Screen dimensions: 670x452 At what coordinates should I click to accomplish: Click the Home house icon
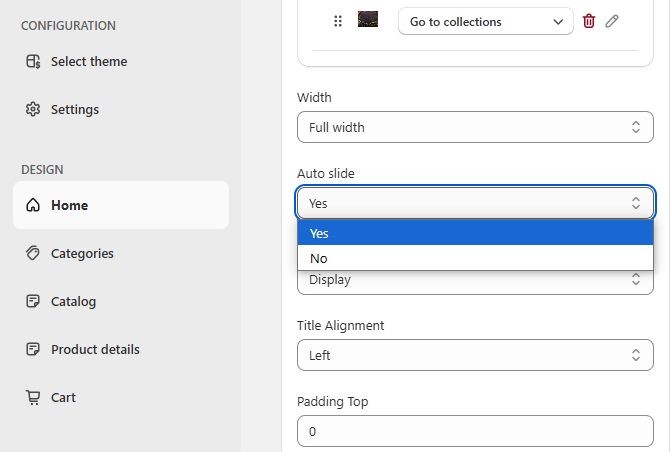tap(33, 205)
